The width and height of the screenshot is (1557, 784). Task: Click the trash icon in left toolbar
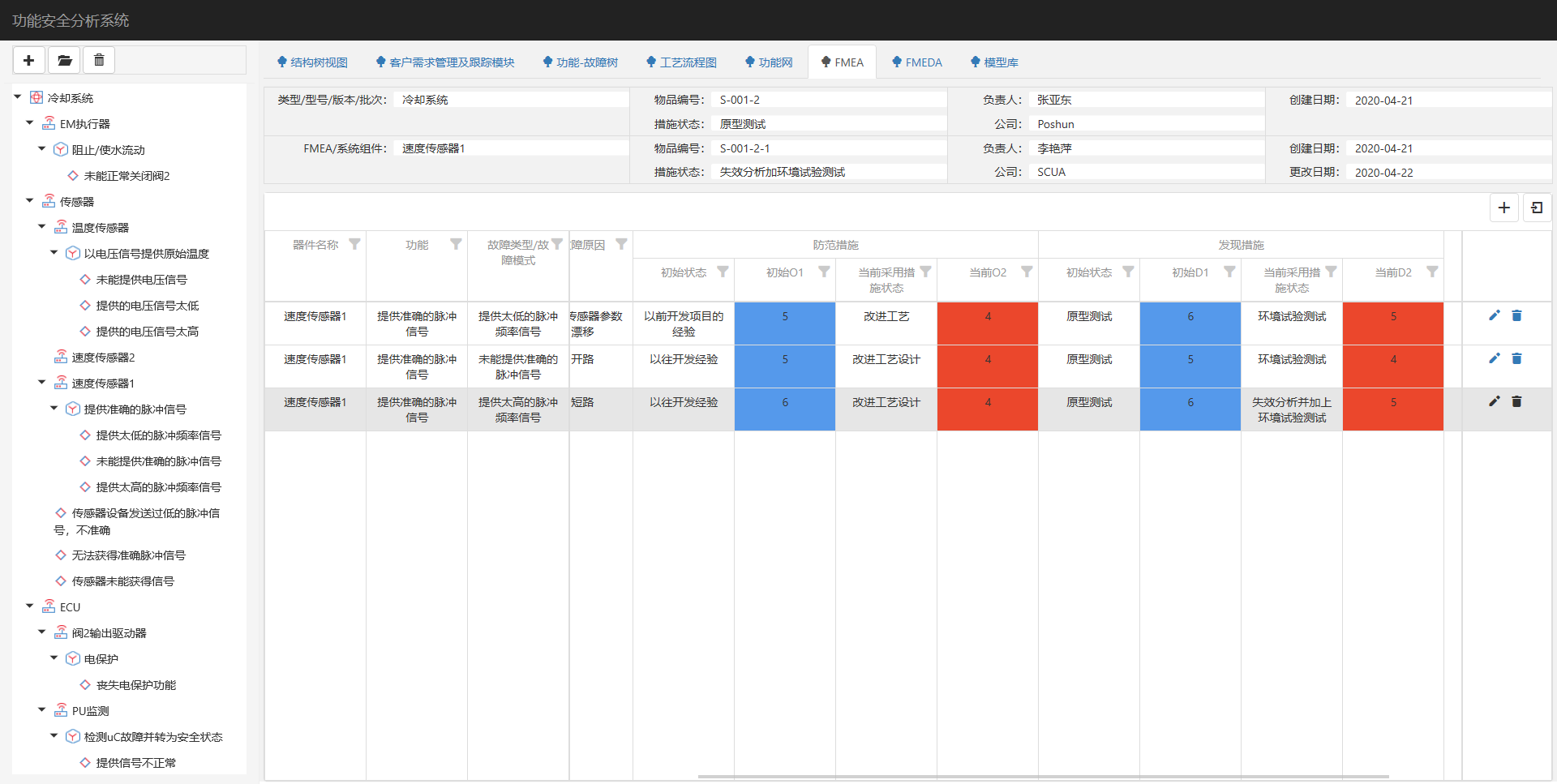99,60
